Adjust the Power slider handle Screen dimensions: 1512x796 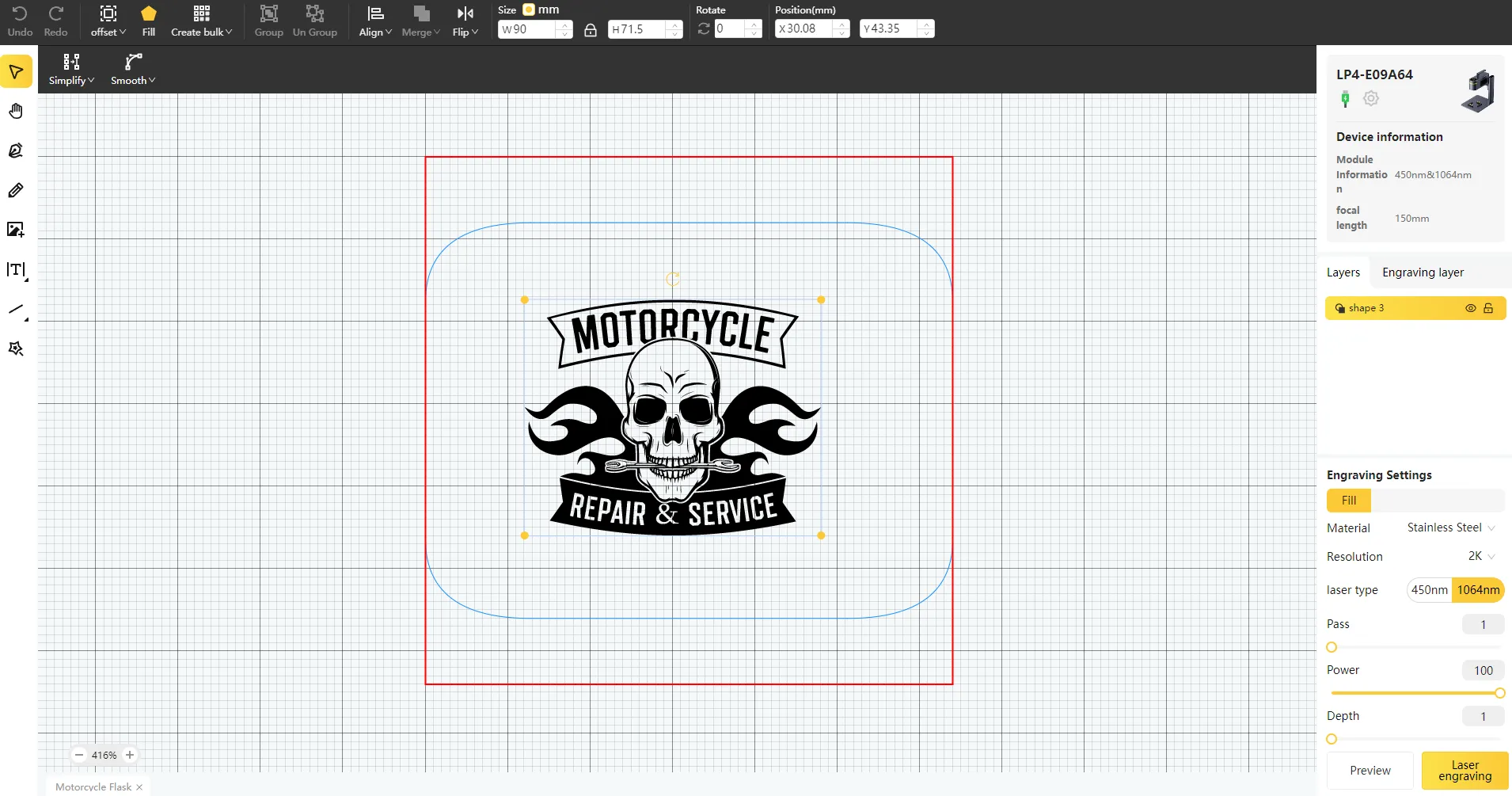[1499, 693]
